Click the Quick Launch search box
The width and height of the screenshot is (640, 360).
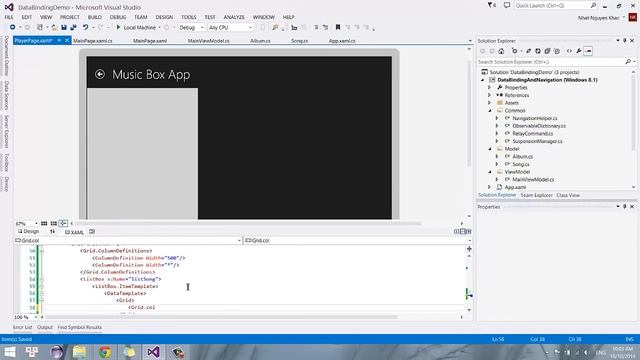point(555,6)
